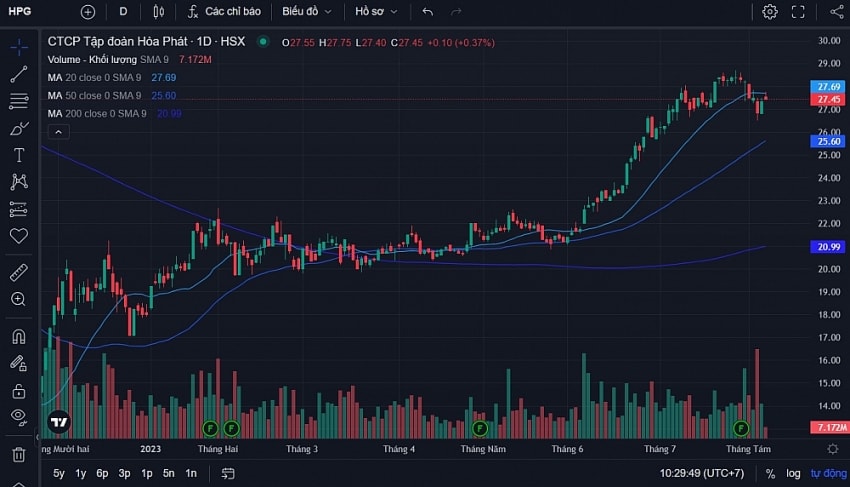
Task: Set range to 1n
Action: tap(191, 473)
